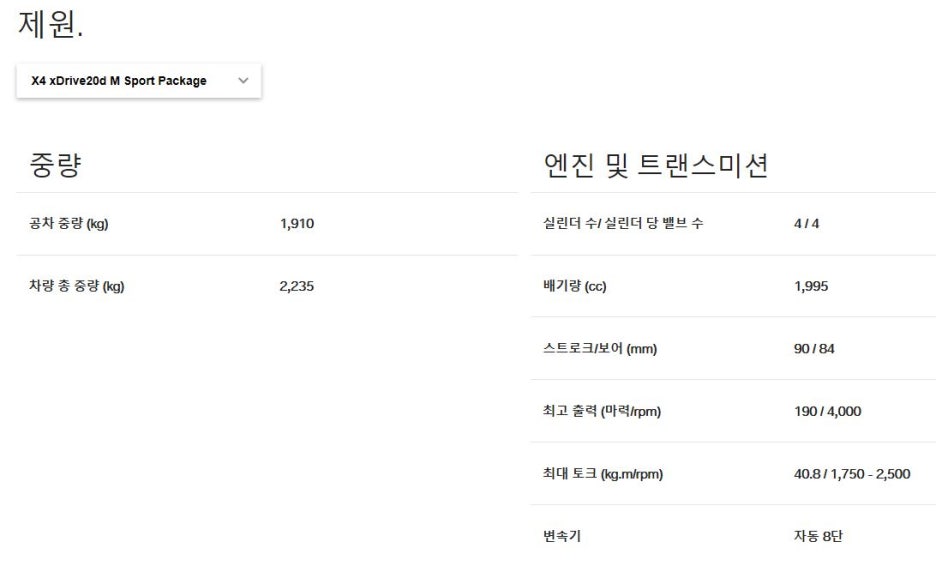Viewport: 936px width, 566px height.
Task: Click the 스트로크/보어 (mm) label
Action: 600,349
